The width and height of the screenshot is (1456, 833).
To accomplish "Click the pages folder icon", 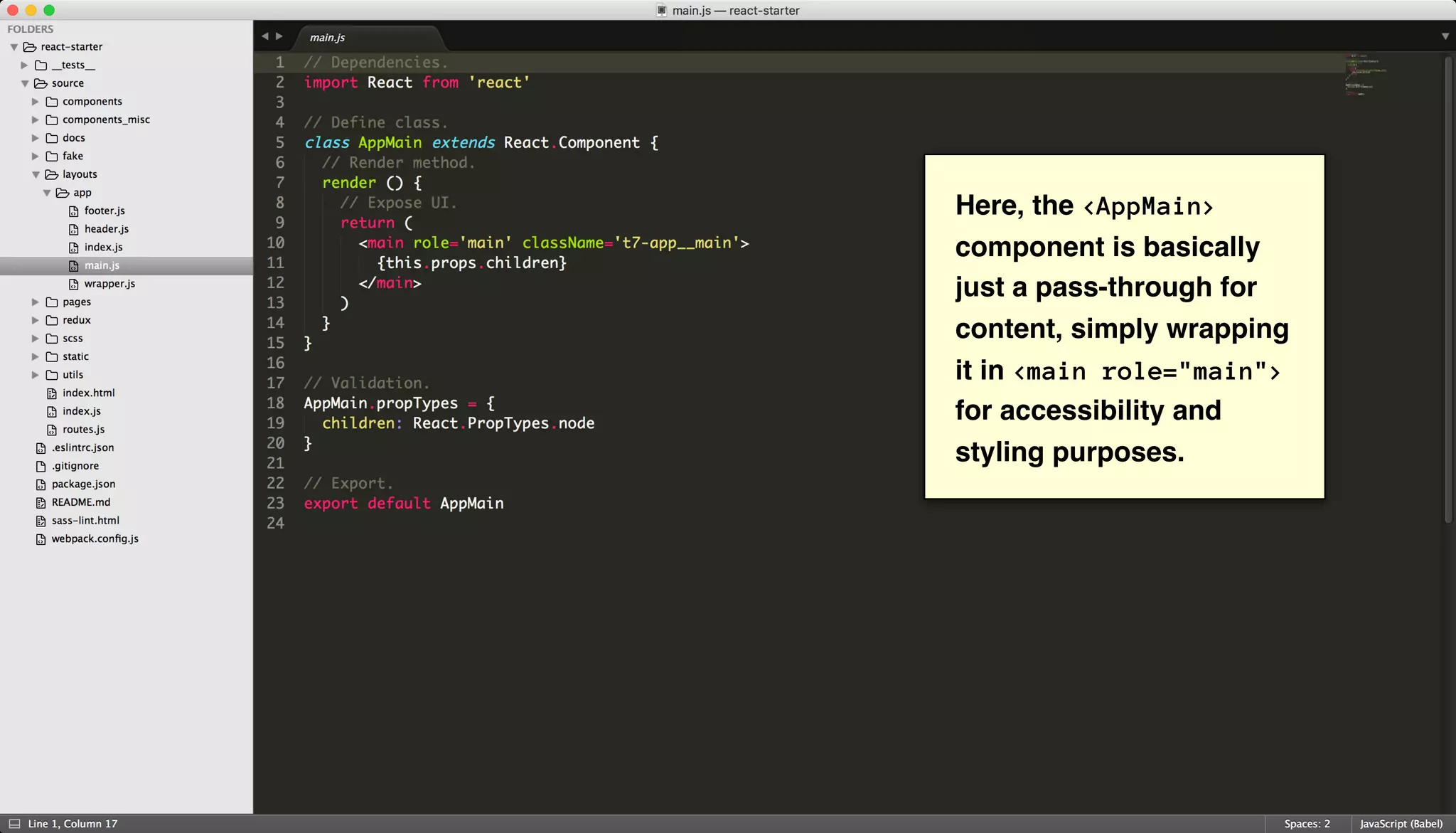I will (x=52, y=302).
